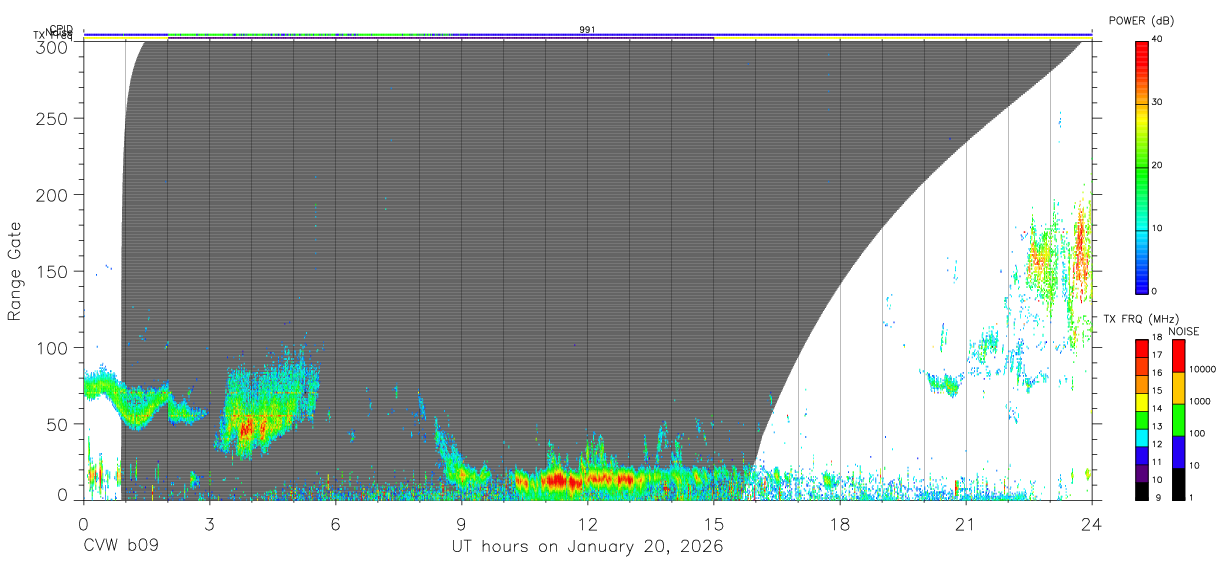
Task: Click the 9 label on TX FRQ scale
Action: 1158,498
